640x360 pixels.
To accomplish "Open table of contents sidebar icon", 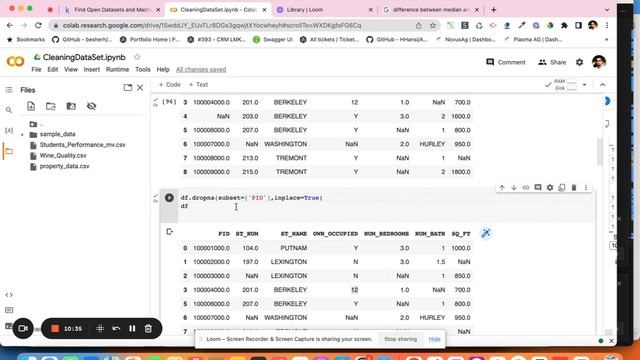I will click(x=9, y=90).
